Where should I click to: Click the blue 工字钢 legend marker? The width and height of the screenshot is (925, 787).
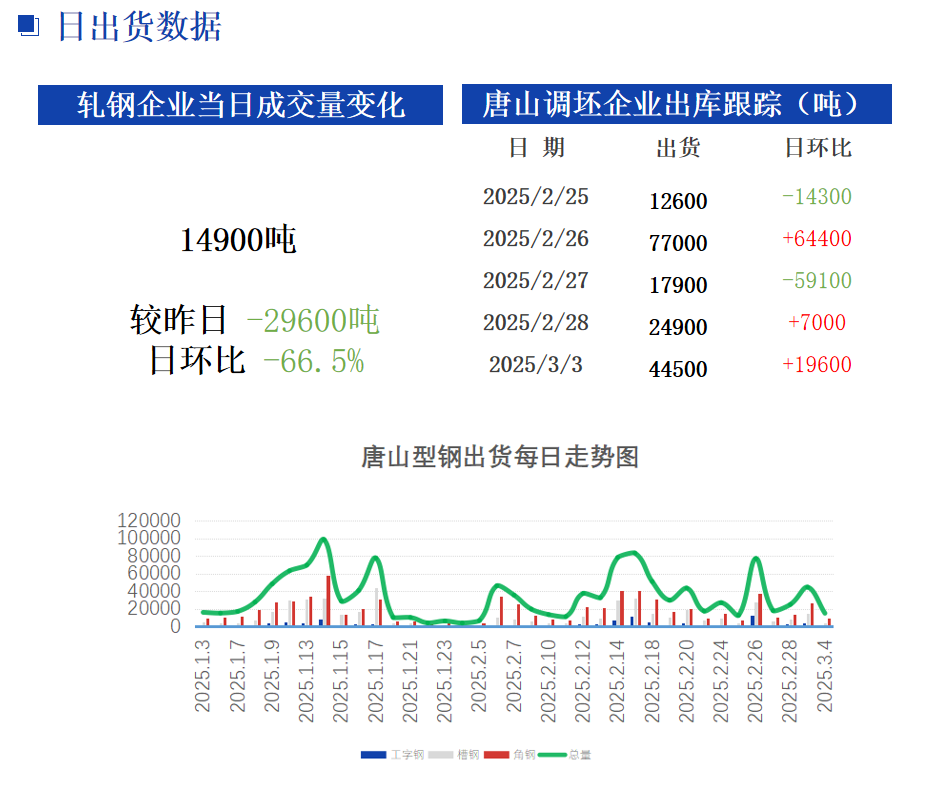(373, 755)
